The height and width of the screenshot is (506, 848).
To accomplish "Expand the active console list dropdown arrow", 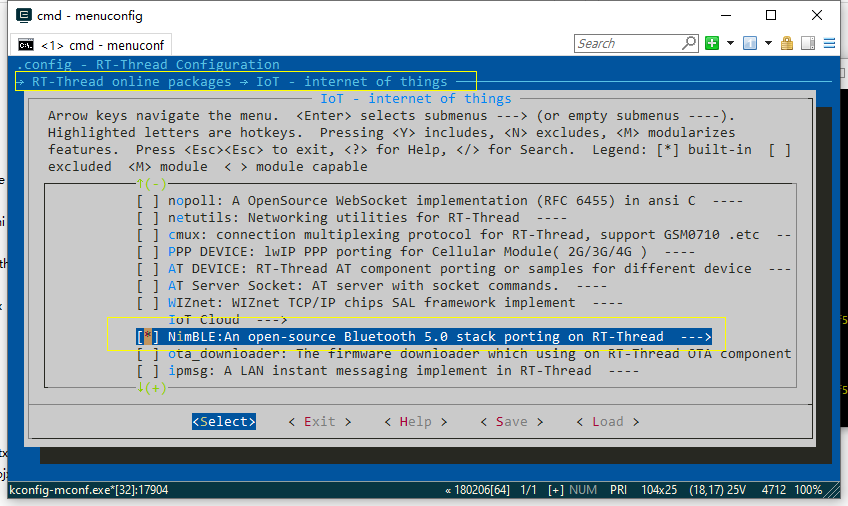I will (x=767, y=43).
